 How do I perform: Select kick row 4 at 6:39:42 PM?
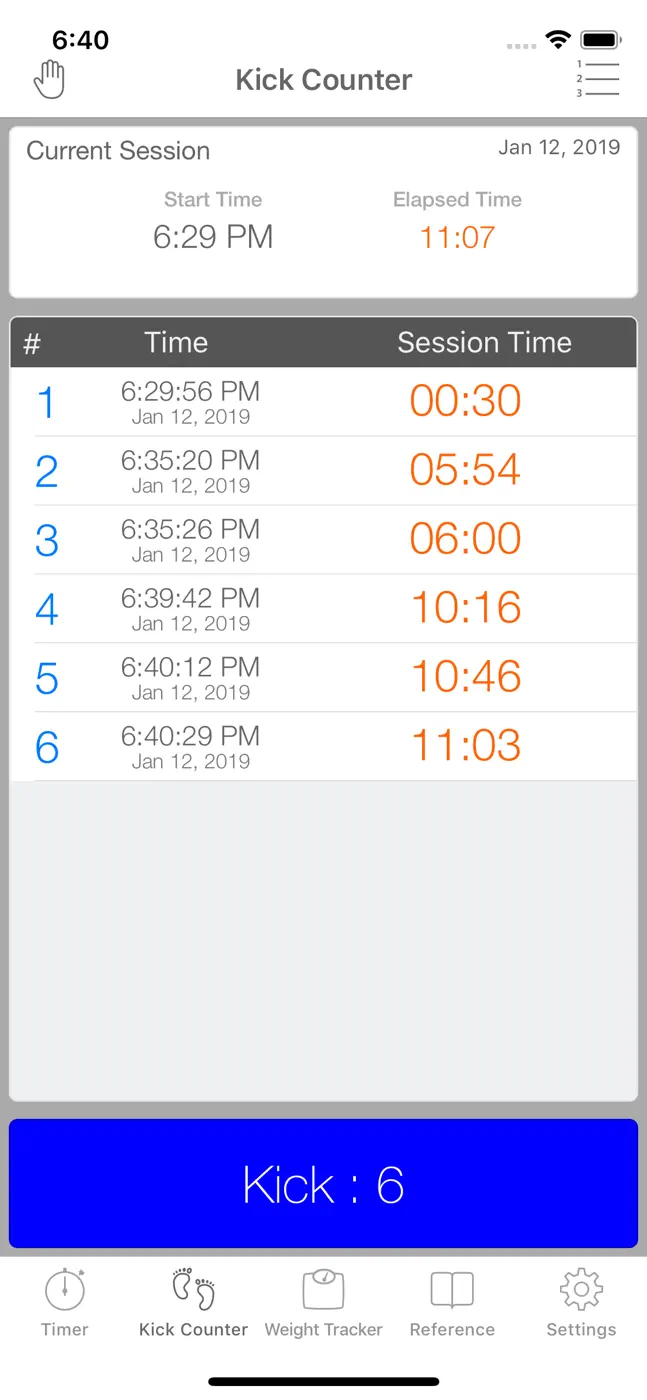pos(323,609)
